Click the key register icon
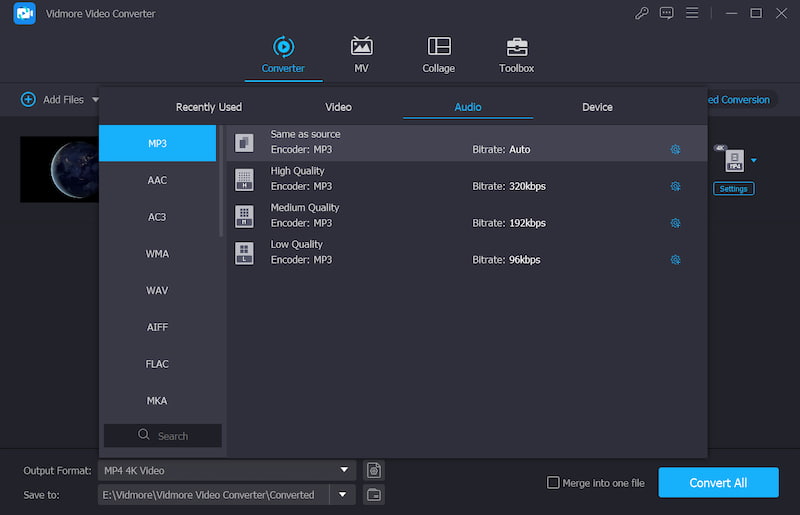The image size is (800, 515). [x=642, y=14]
